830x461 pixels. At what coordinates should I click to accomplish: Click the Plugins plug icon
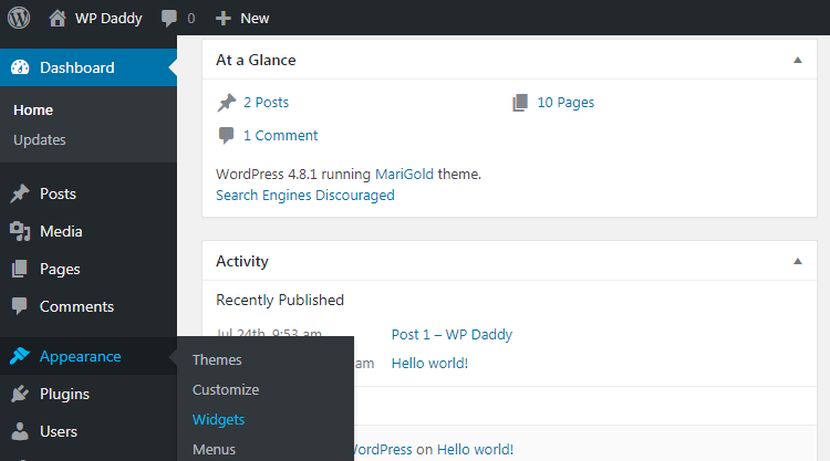click(20, 394)
